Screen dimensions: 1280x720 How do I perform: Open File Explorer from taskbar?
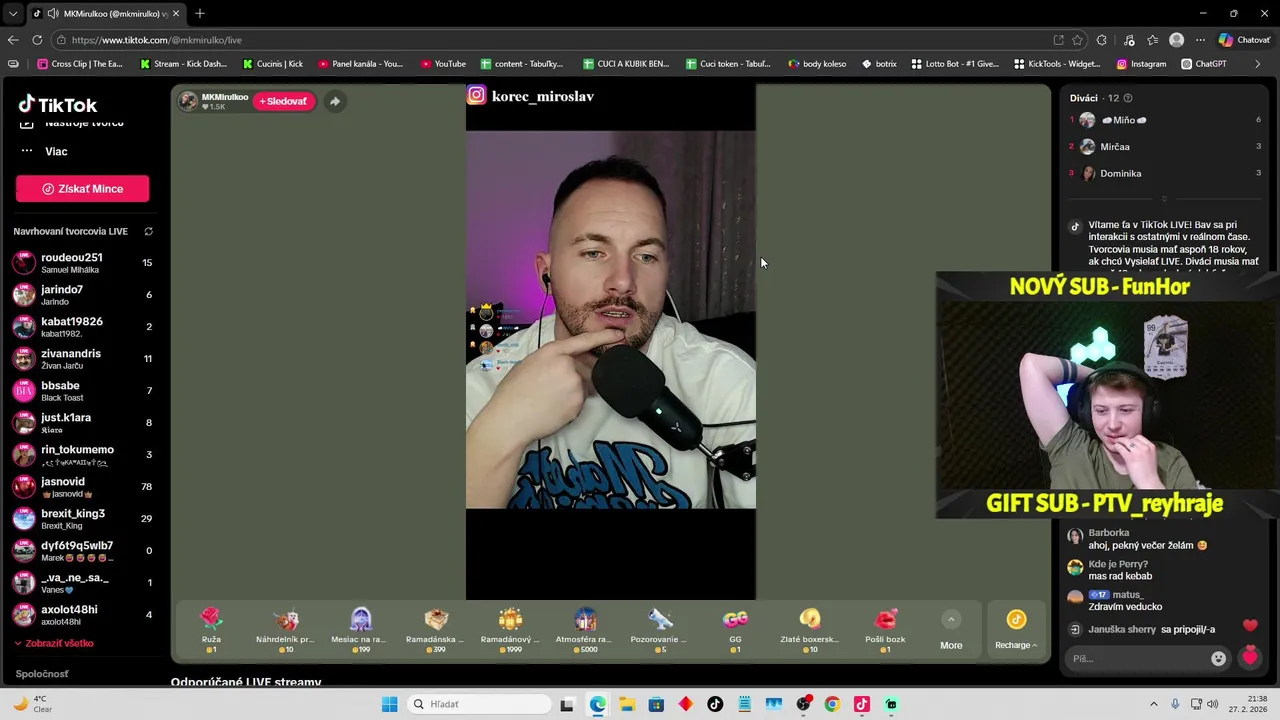click(626, 704)
